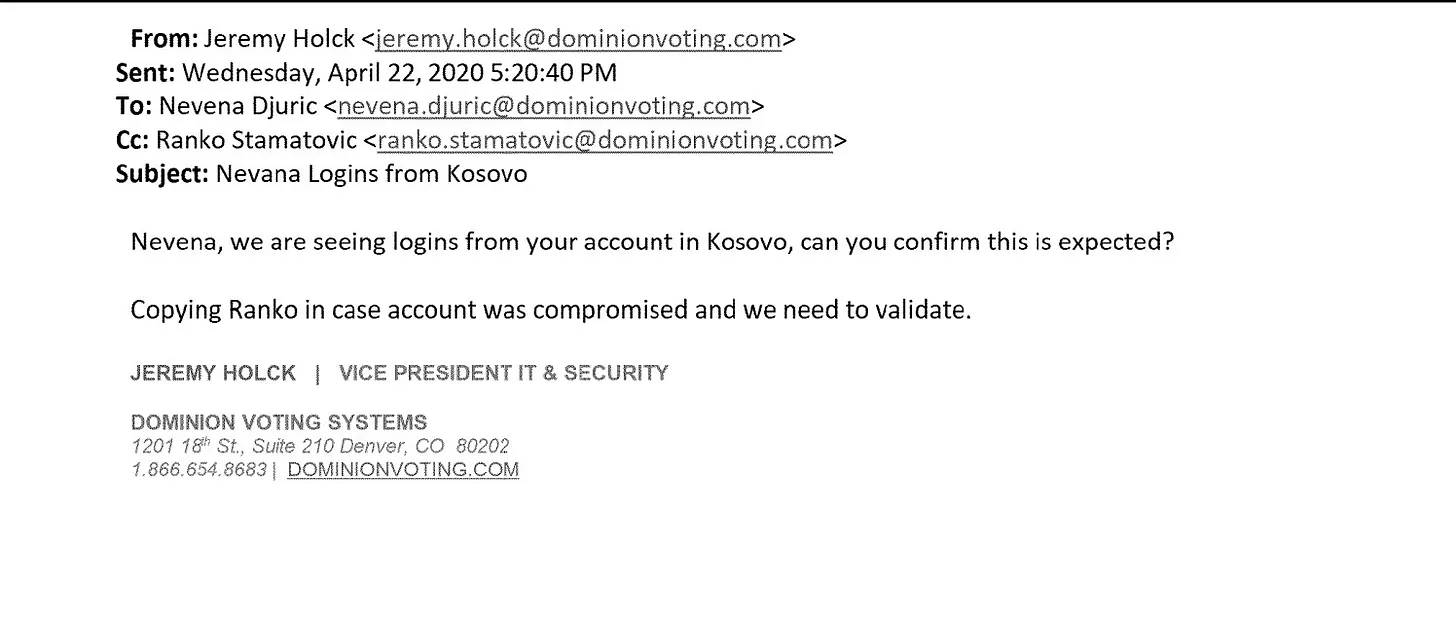Image resolution: width=1456 pixels, height=619 pixels.
Task: Click the Denver street address line
Action: click(320, 447)
